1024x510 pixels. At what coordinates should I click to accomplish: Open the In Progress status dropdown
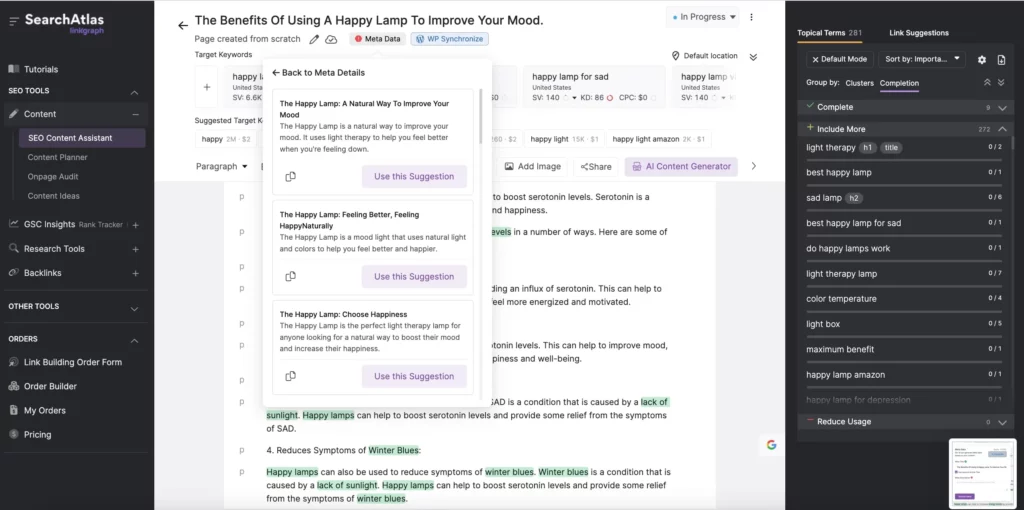pos(703,17)
